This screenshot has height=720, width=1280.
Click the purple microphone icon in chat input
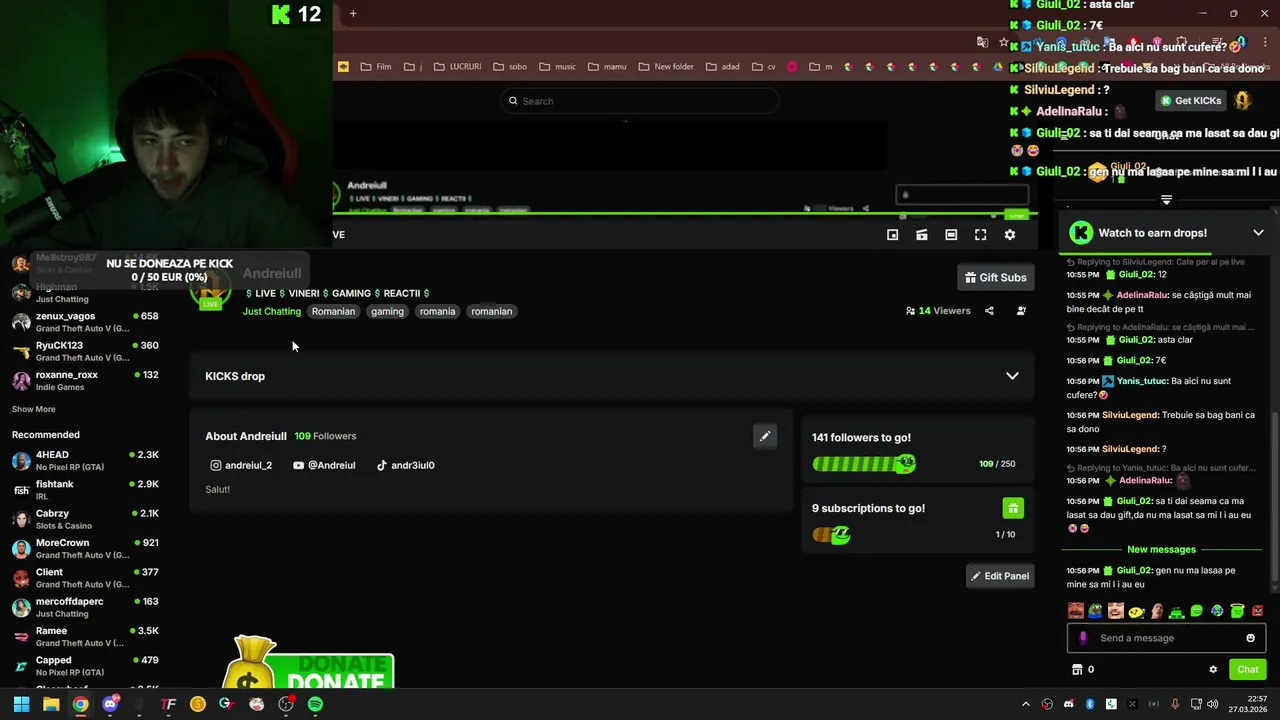(1083, 638)
